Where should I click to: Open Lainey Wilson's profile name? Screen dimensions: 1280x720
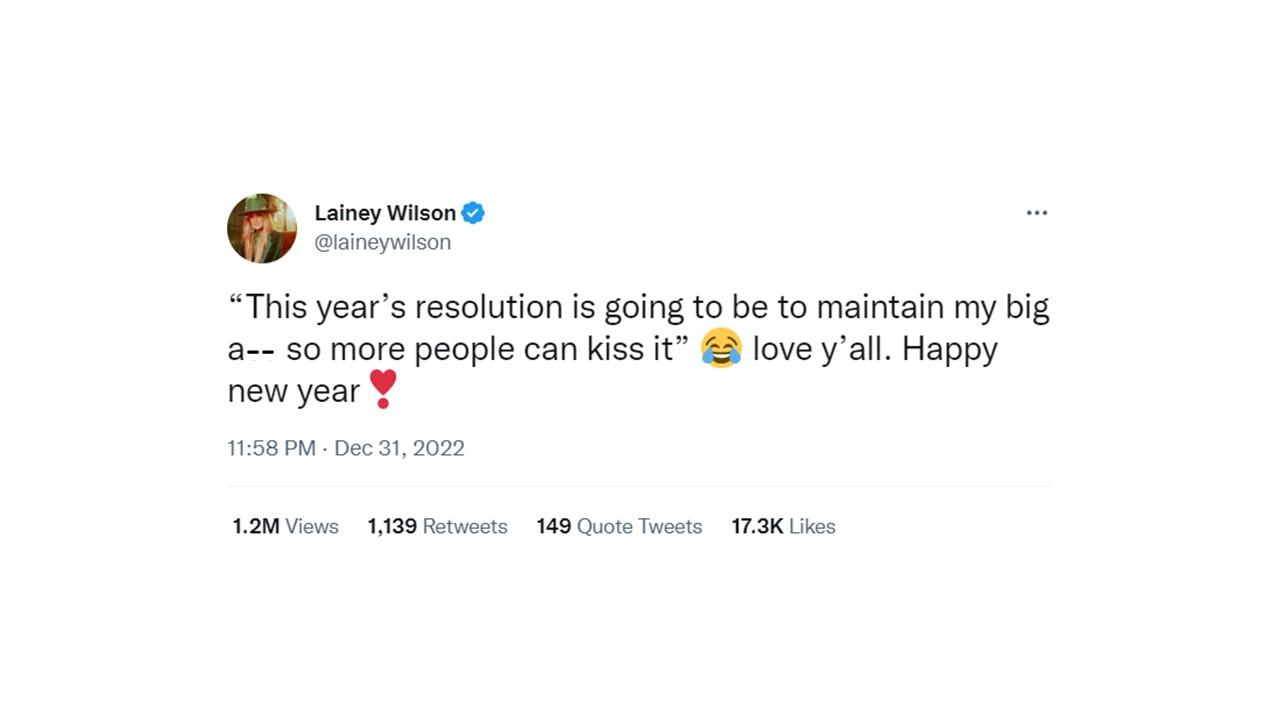click(385, 212)
